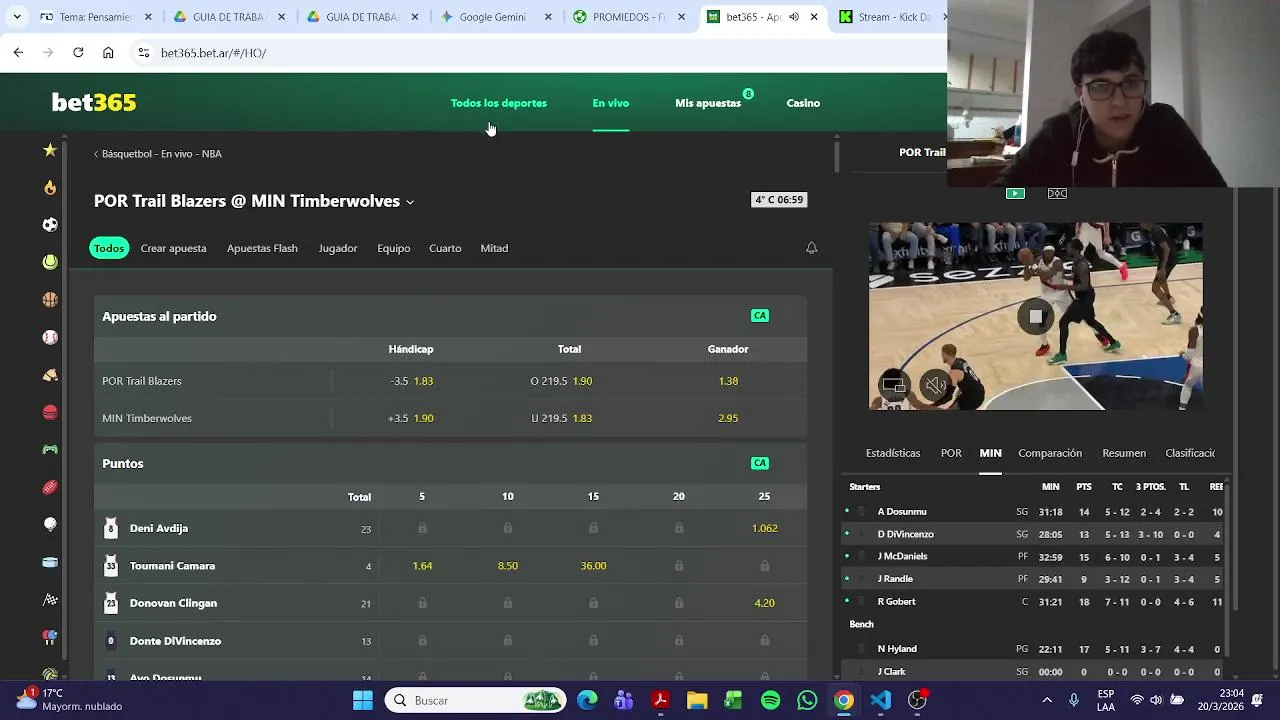Pick Deni Avdija 25 points at 1.062
The width and height of the screenshot is (1280, 720).
pos(764,528)
